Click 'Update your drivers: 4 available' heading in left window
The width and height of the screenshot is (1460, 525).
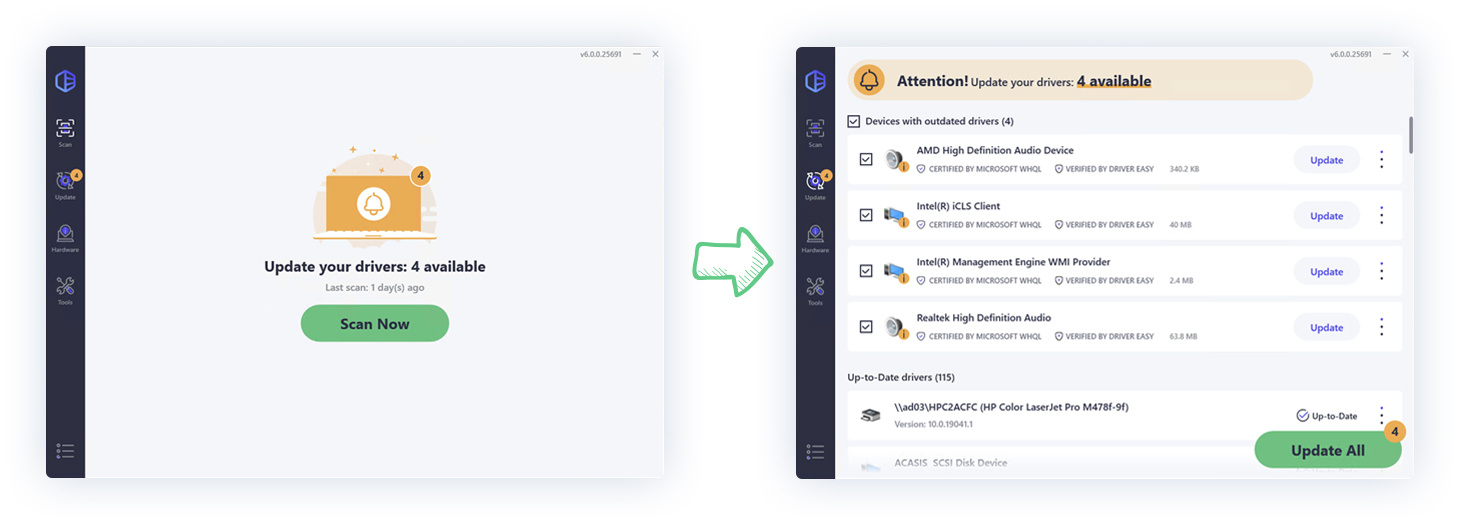375,267
